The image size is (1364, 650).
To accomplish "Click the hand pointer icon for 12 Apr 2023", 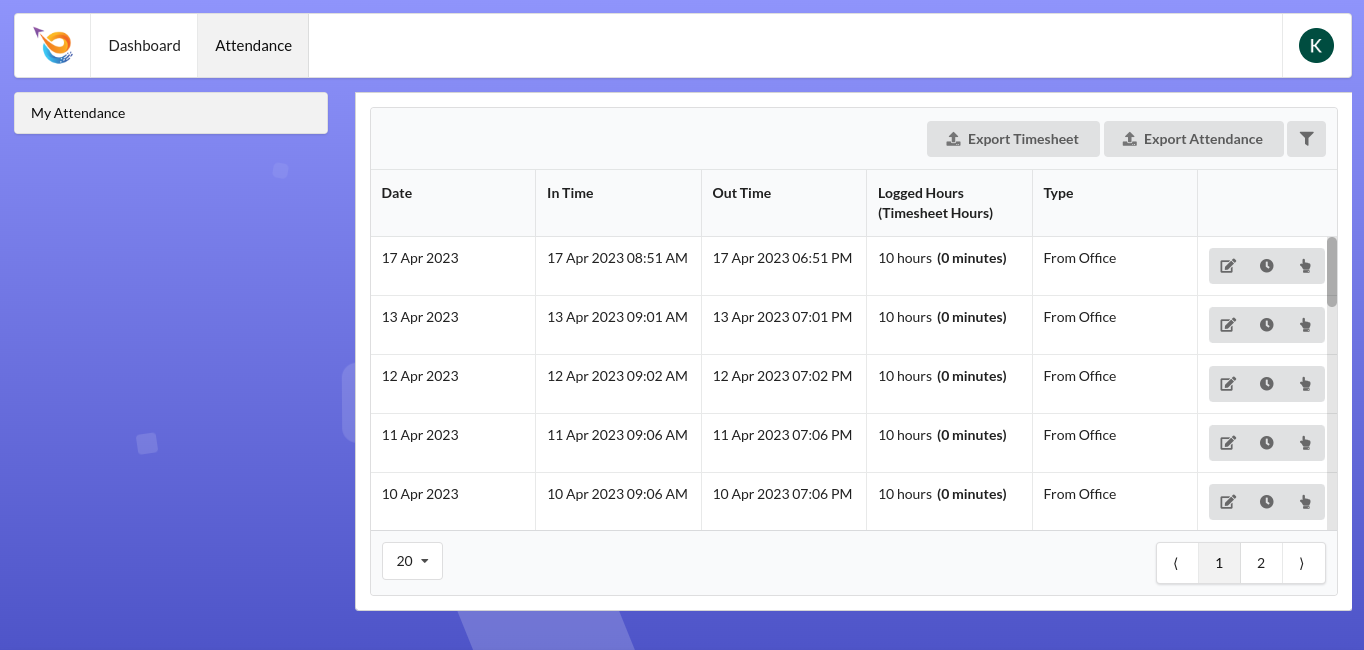I will tap(1305, 384).
